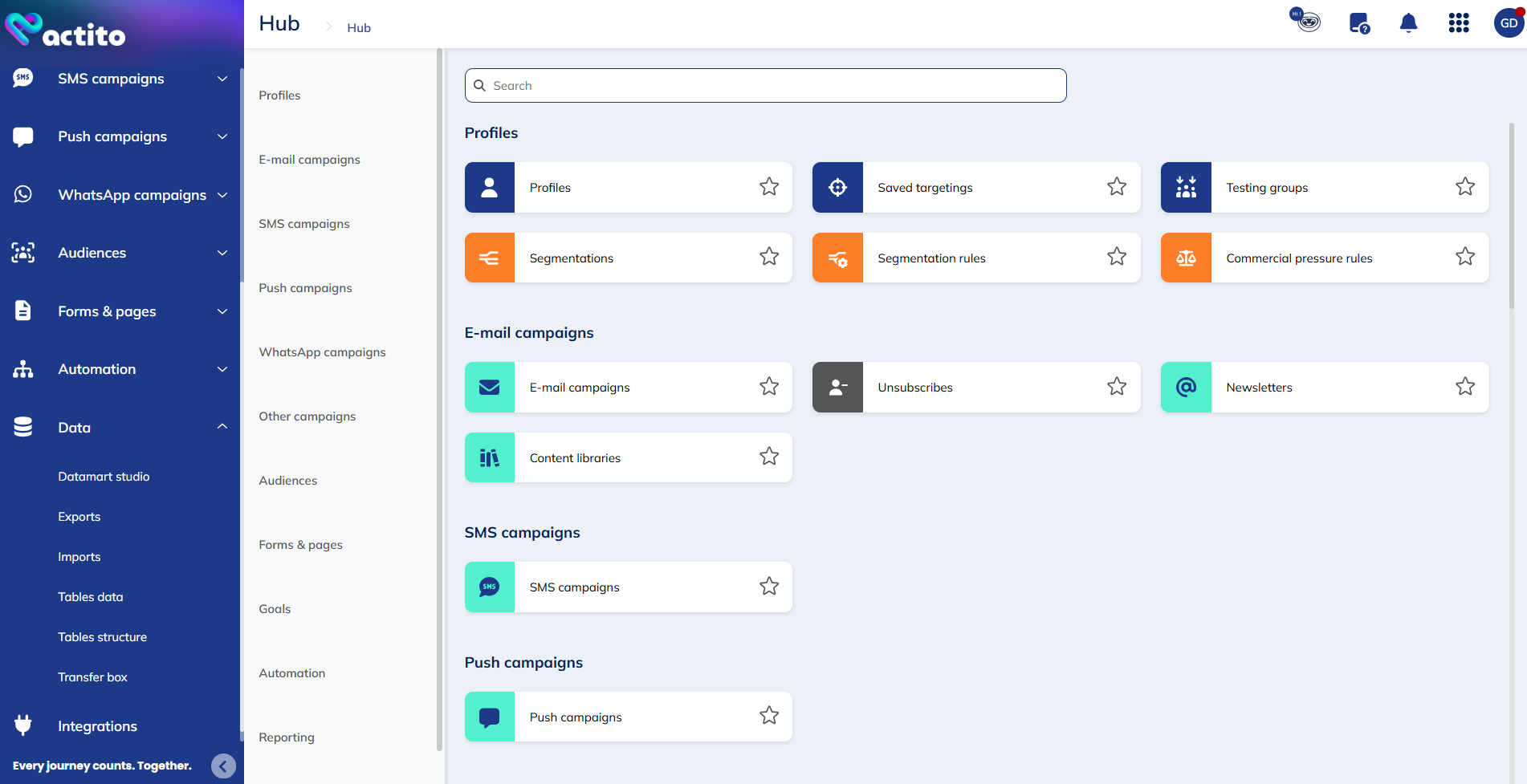Click the Content libraries books icon
This screenshot has height=784, width=1527.
click(490, 457)
